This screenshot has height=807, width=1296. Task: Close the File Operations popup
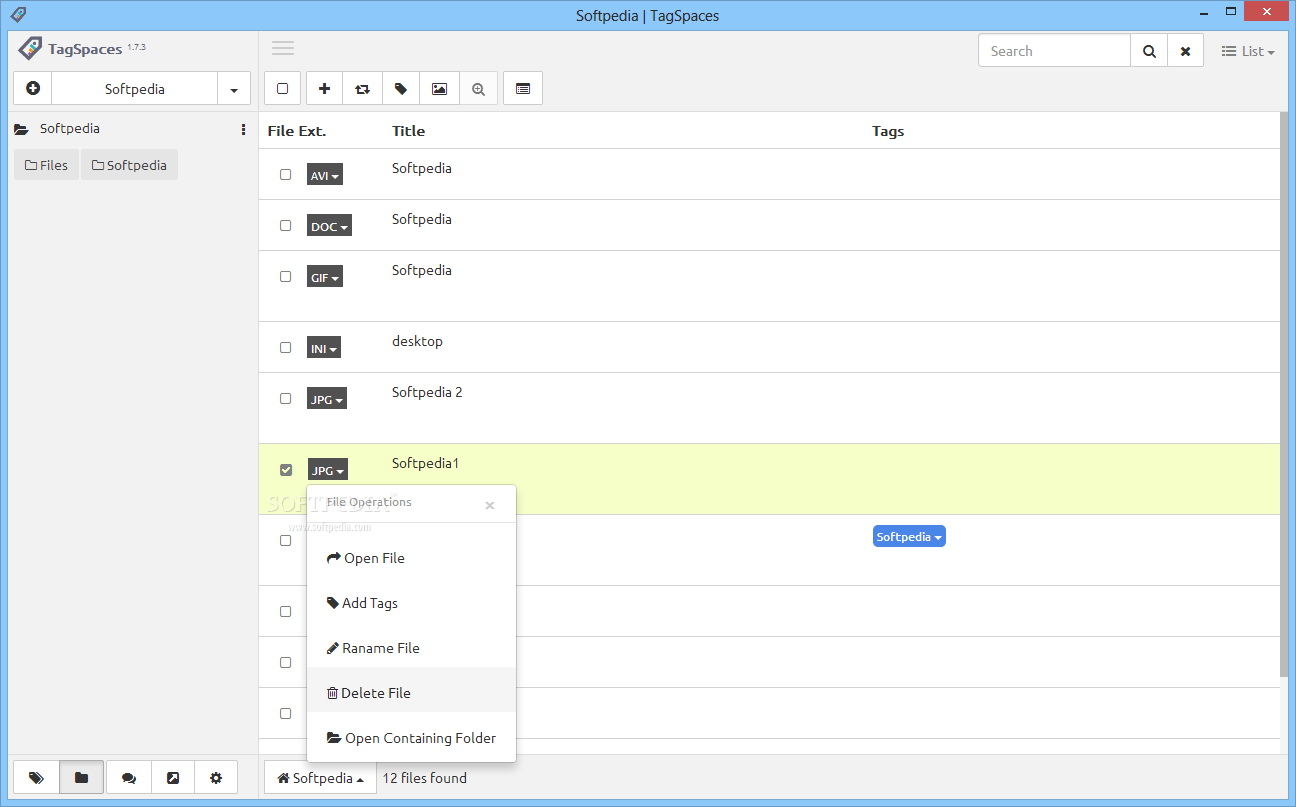[490, 506]
